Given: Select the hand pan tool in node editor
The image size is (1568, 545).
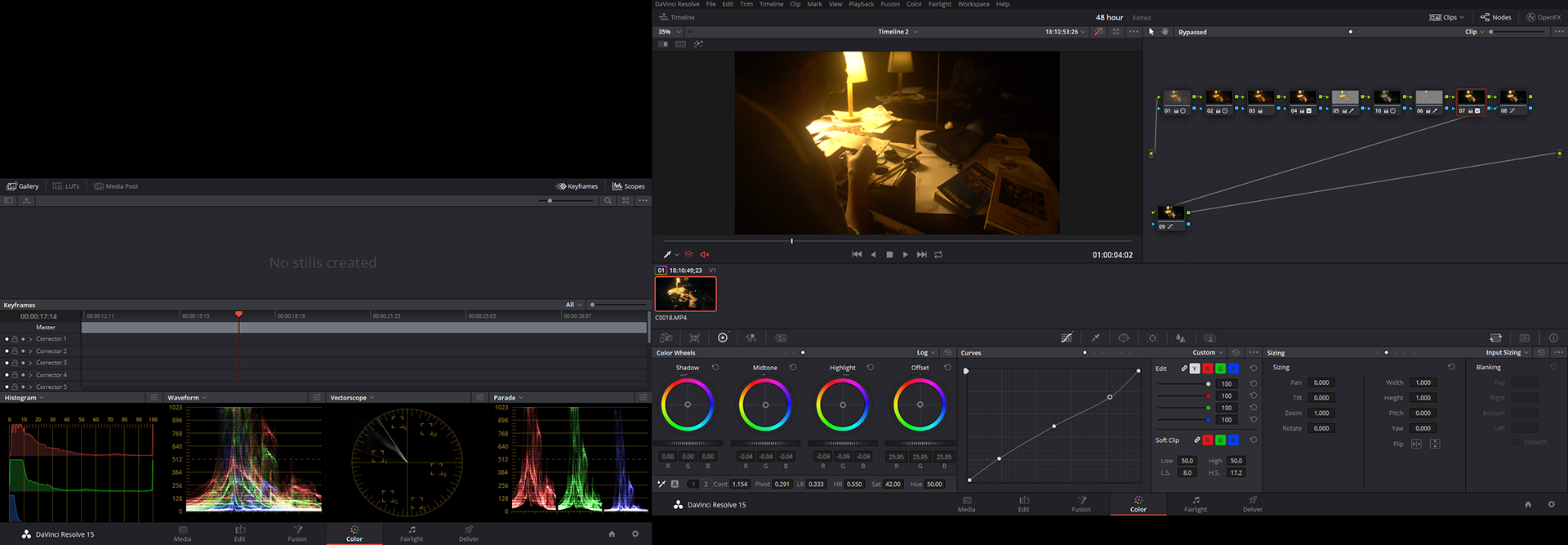Looking at the screenshot, I should pyautogui.click(x=1165, y=32).
